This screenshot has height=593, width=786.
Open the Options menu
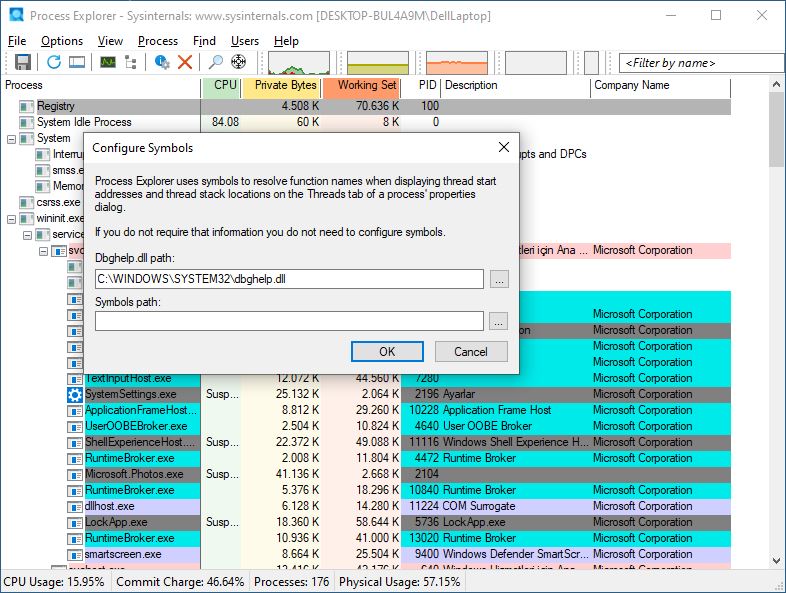(62, 41)
